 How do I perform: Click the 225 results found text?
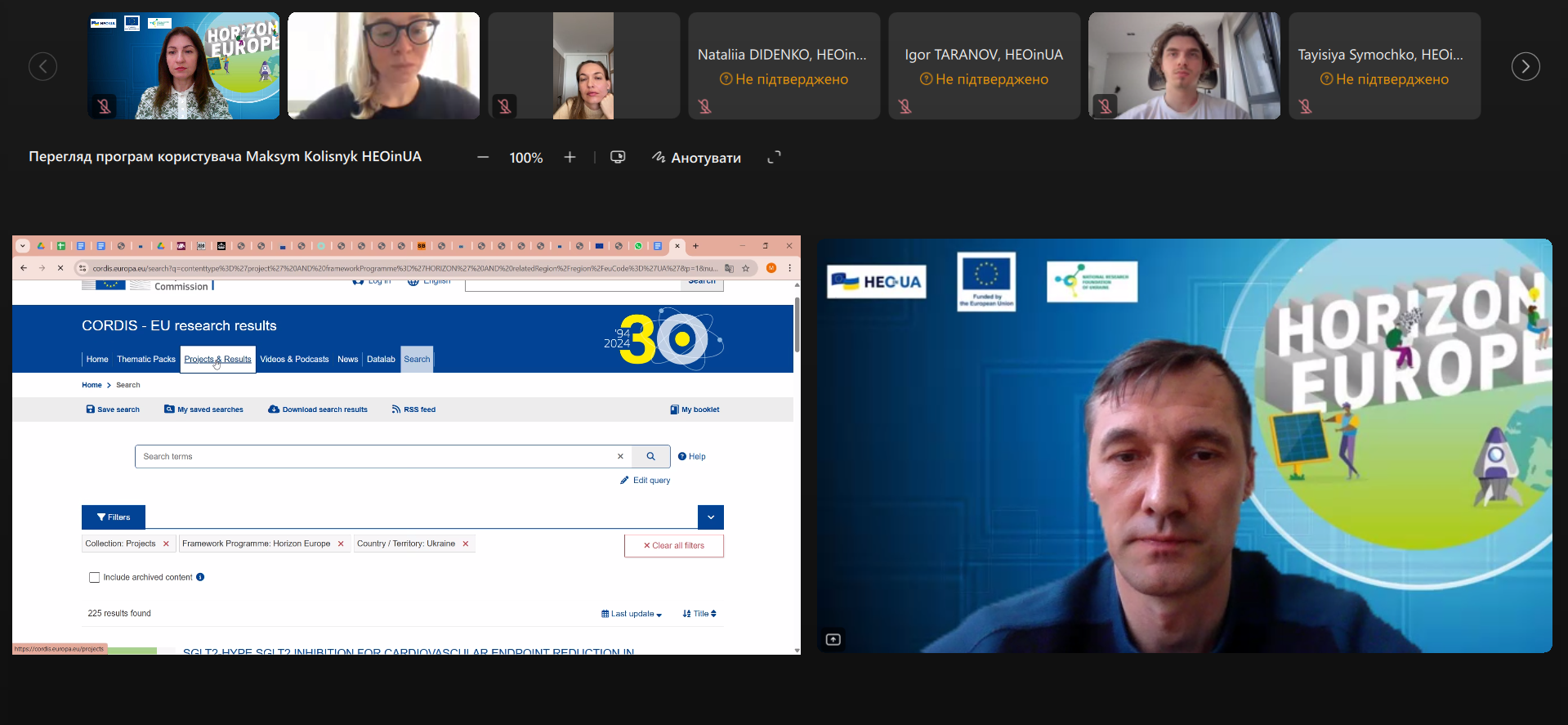tap(119, 613)
